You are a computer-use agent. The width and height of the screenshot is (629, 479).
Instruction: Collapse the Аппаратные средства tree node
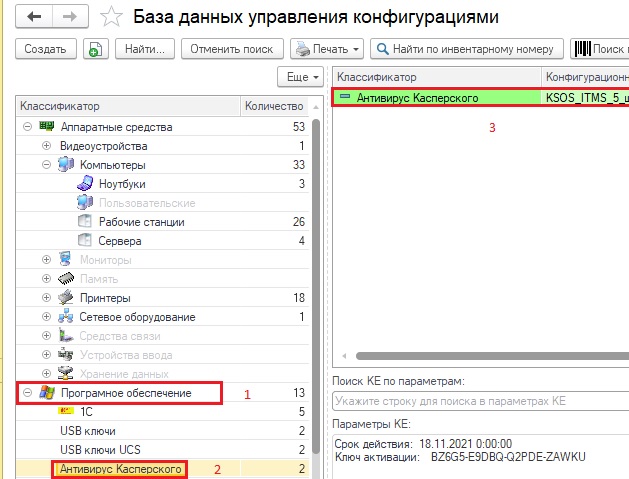pyautogui.click(x=26, y=127)
